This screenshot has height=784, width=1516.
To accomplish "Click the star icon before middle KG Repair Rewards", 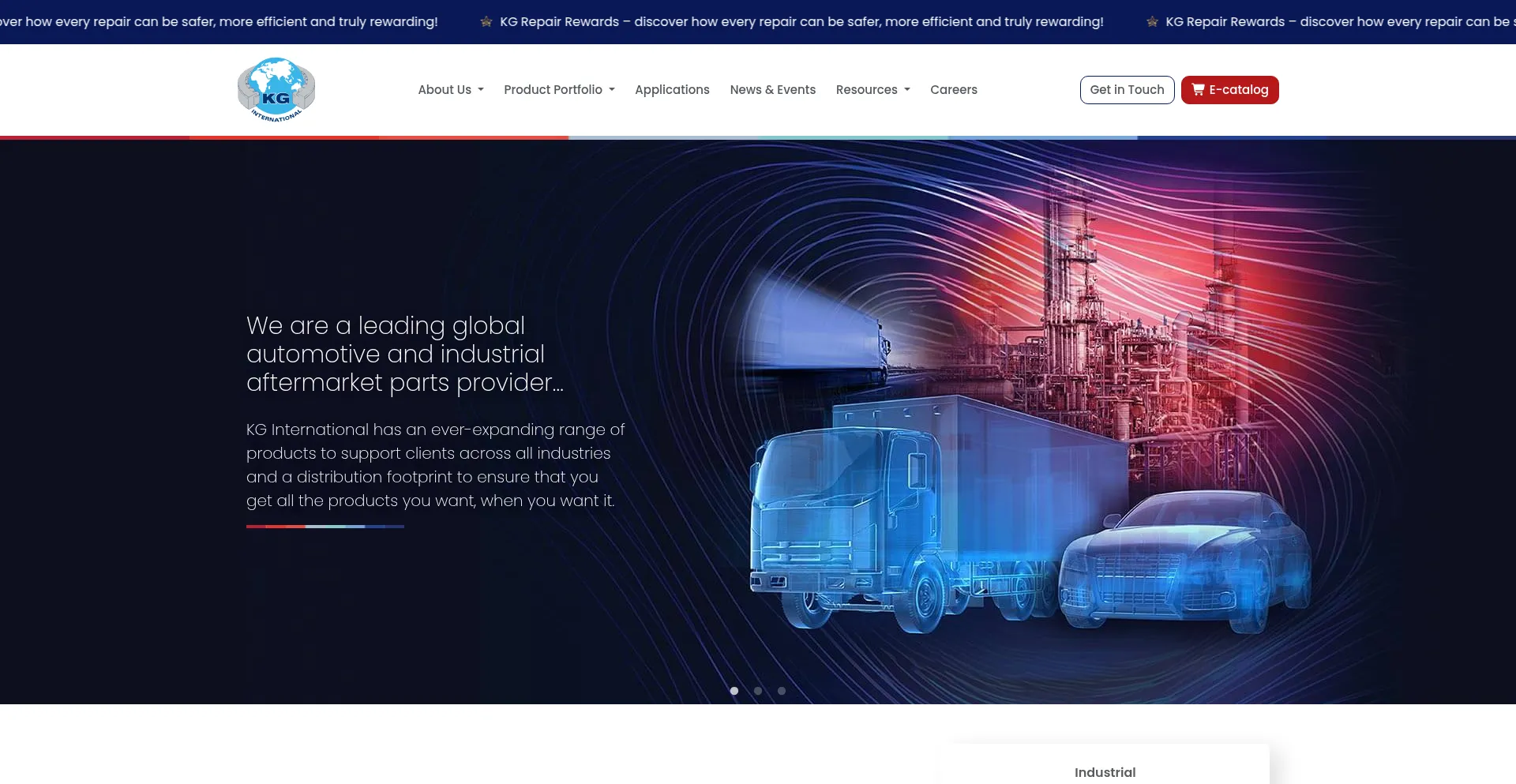I will click(486, 22).
